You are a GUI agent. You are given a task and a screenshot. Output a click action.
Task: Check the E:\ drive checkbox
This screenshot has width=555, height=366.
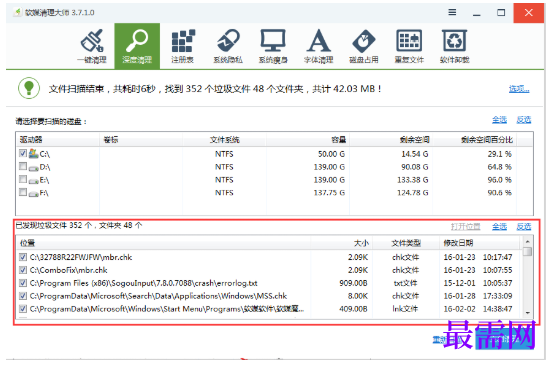click(23, 179)
